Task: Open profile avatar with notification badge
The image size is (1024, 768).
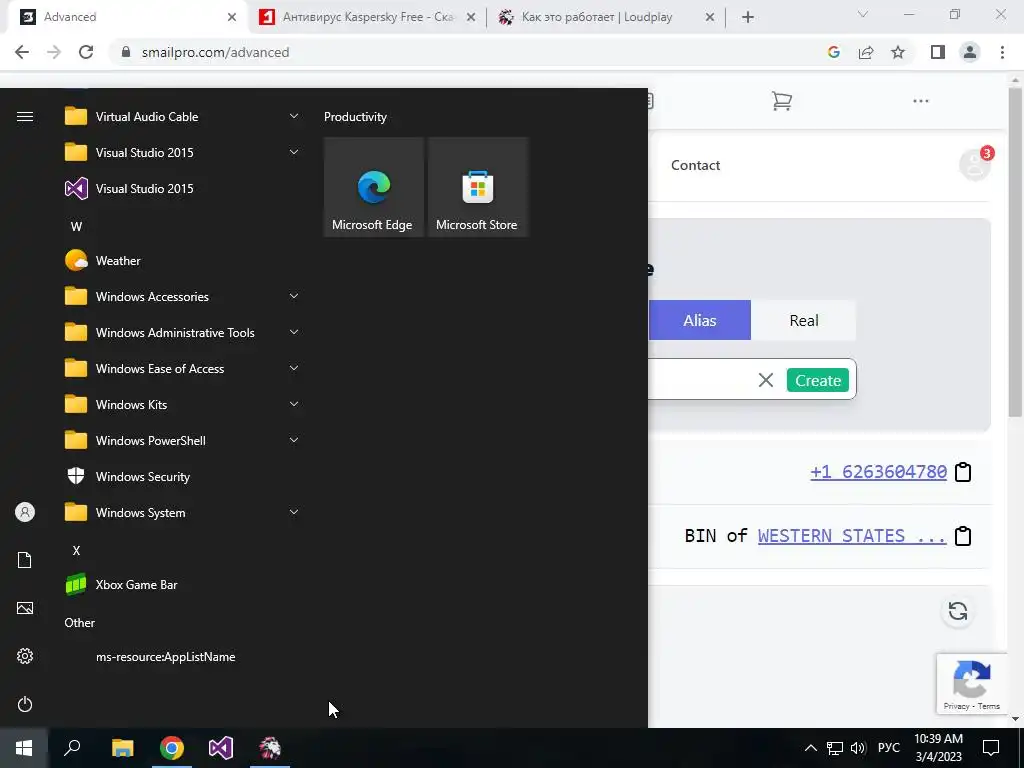Action: click(x=975, y=164)
